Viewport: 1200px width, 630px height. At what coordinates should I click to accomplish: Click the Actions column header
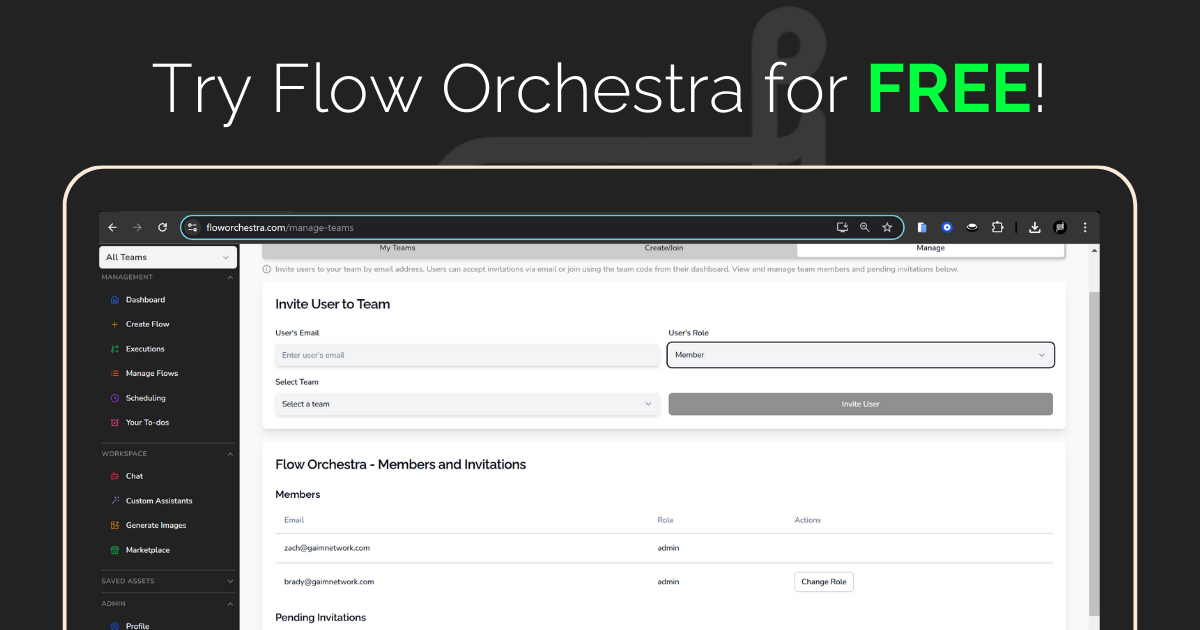point(808,520)
